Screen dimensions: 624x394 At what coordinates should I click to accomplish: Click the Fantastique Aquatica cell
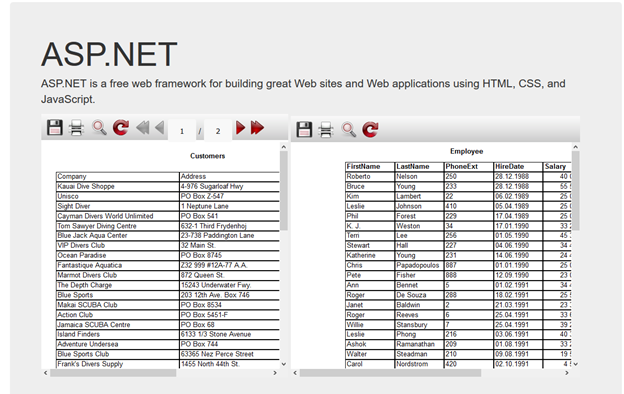coord(118,265)
